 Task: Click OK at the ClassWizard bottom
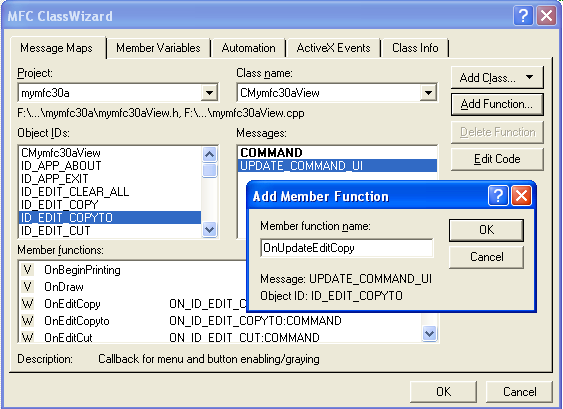point(443,392)
